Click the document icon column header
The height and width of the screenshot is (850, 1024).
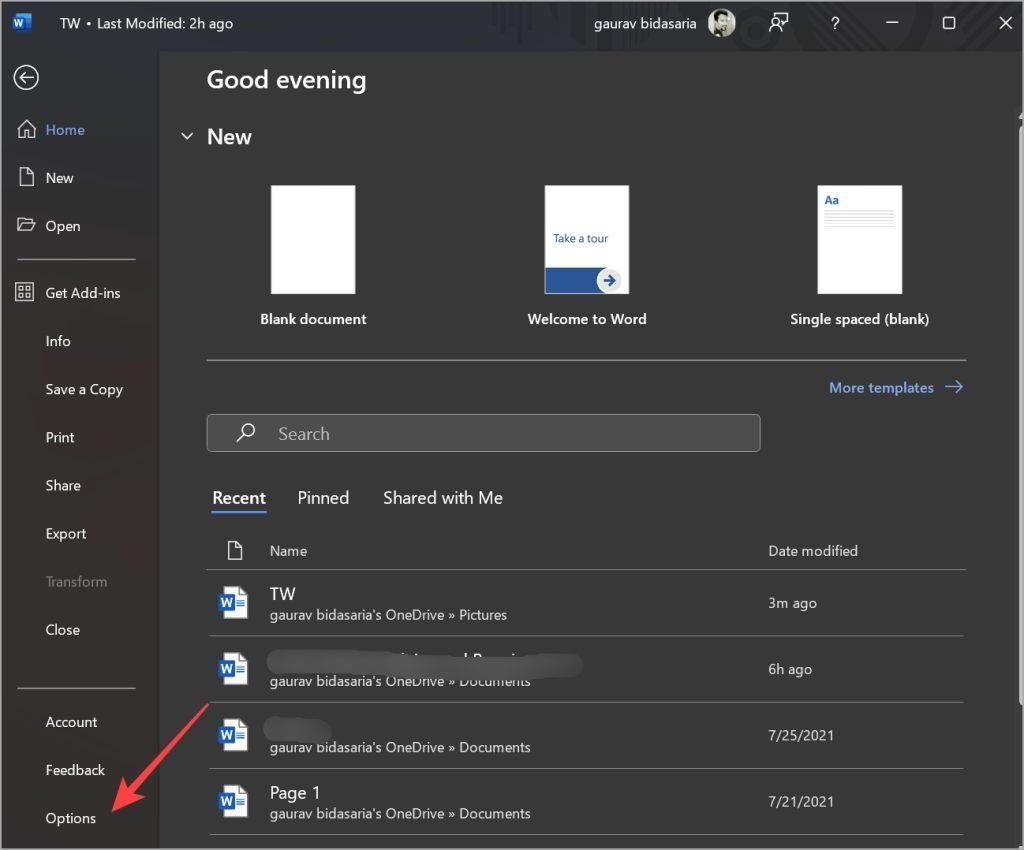click(235, 550)
